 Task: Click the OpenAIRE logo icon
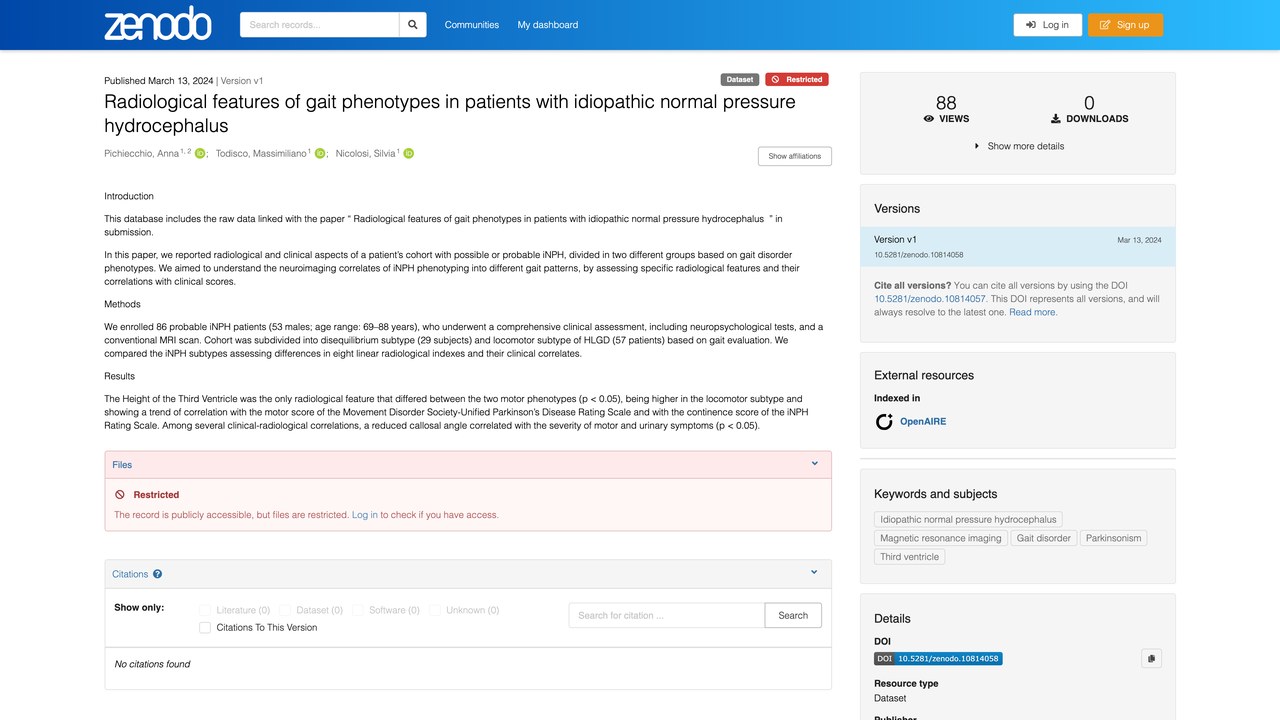[884, 422]
